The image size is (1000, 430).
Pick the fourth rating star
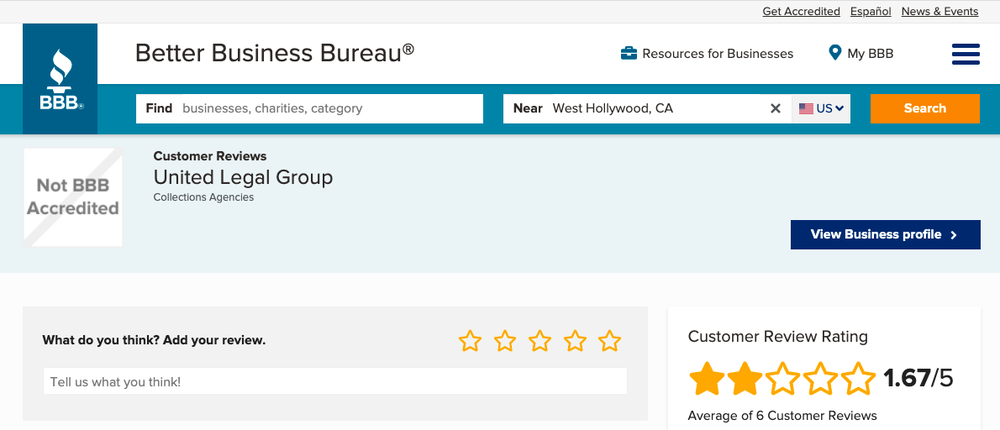[575, 341]
